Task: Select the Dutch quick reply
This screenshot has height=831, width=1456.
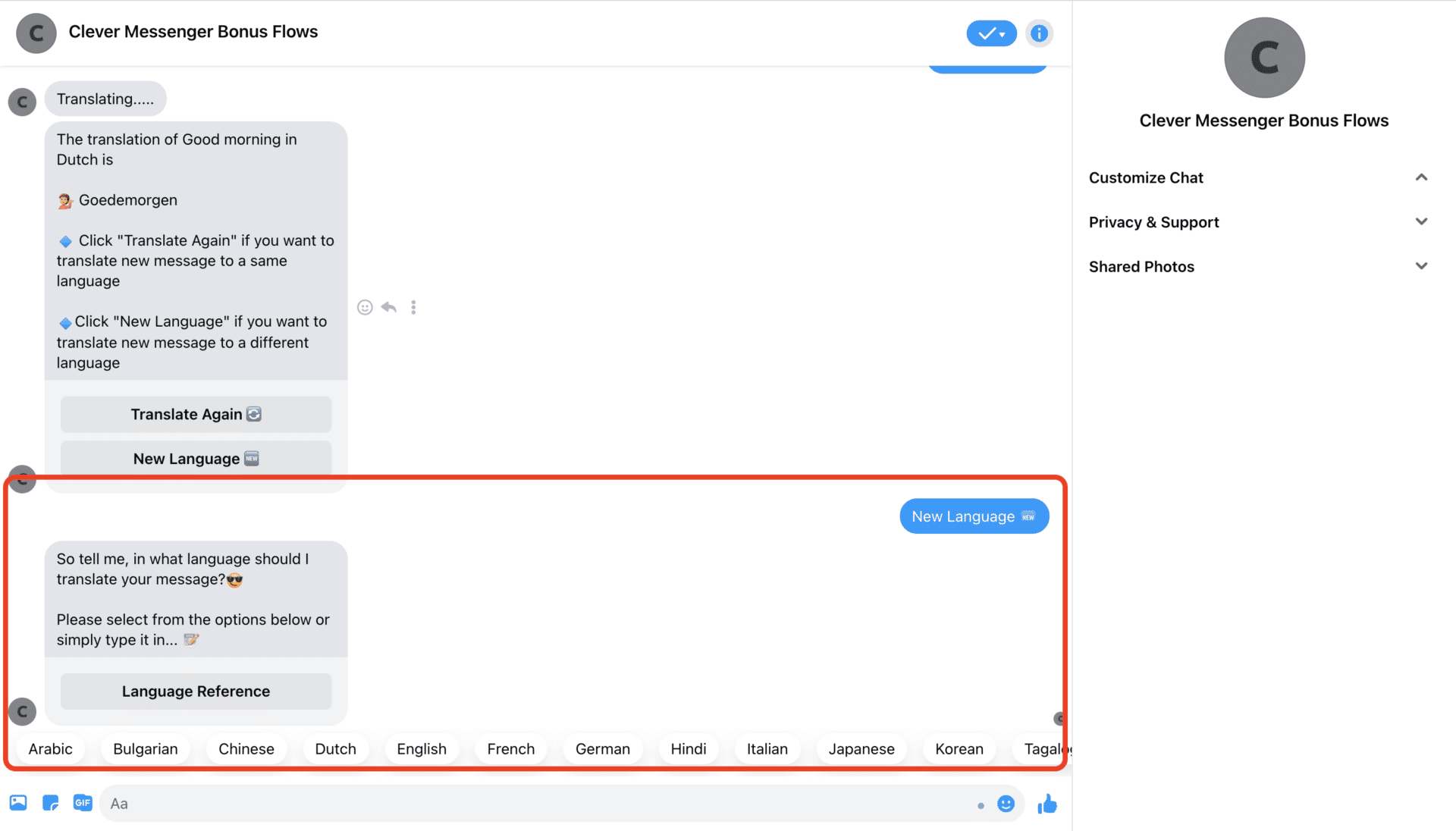Action: click(335, 748)
